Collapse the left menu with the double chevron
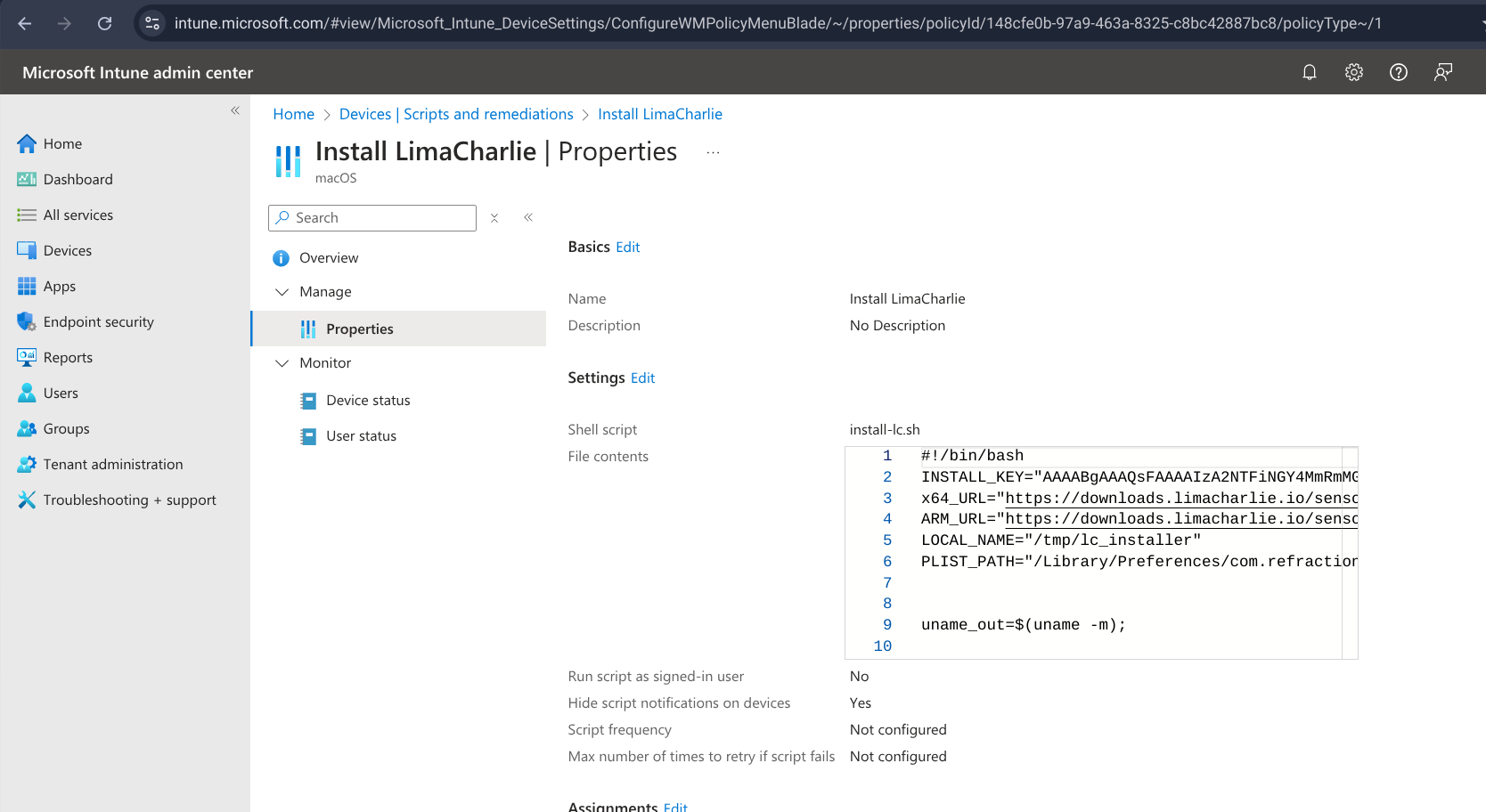This screenshot has height=812, width=1486. [x=527, y=217]
